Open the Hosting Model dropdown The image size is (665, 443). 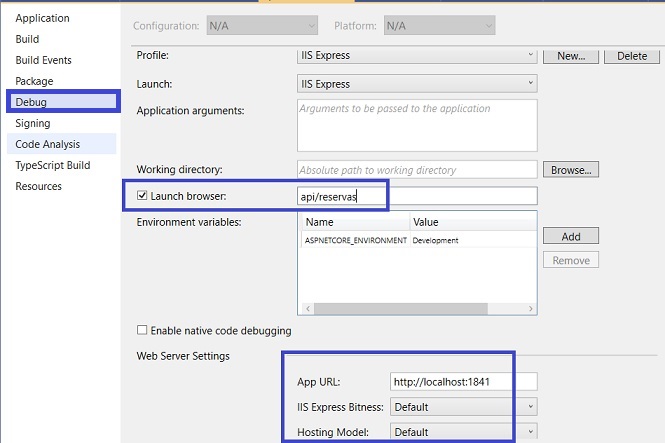(464, 432)
